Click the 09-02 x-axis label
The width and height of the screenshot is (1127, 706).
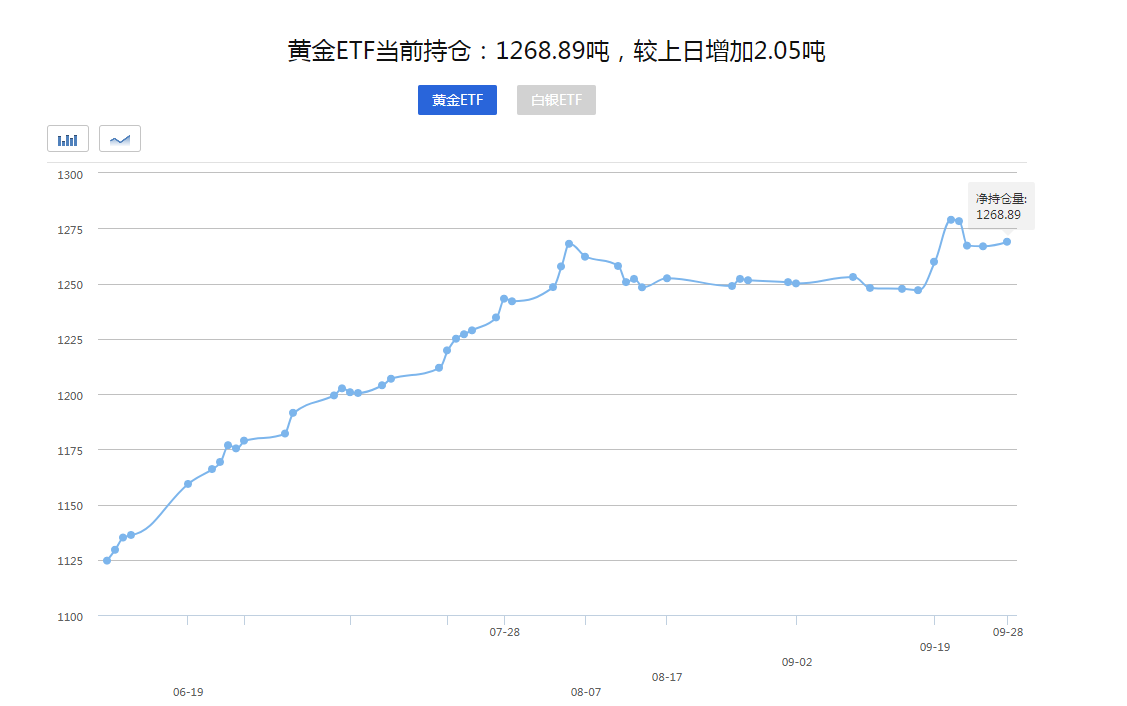[x=797, y=662]
